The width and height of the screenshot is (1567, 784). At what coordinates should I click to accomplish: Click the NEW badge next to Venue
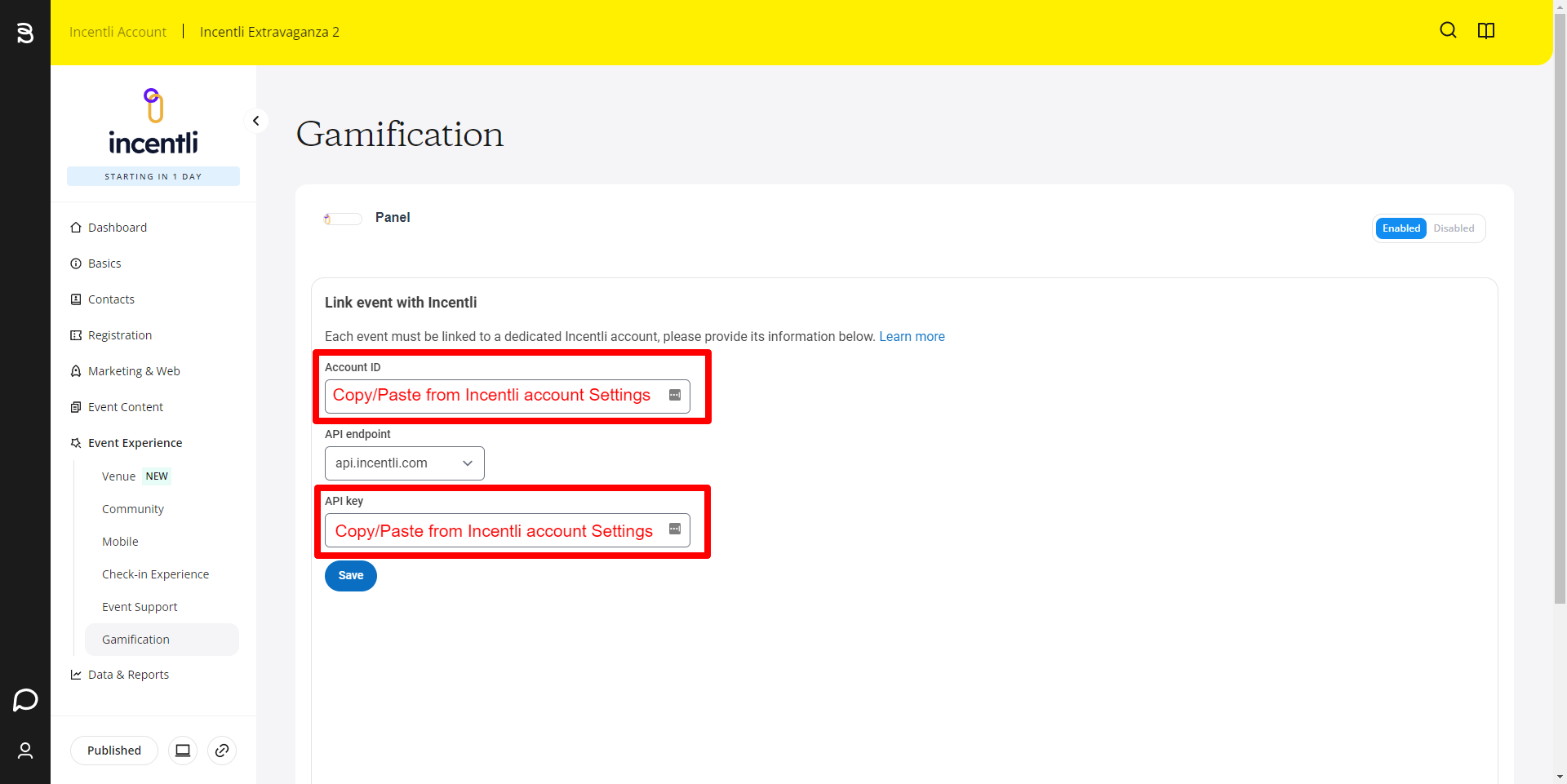coord(157,476)
